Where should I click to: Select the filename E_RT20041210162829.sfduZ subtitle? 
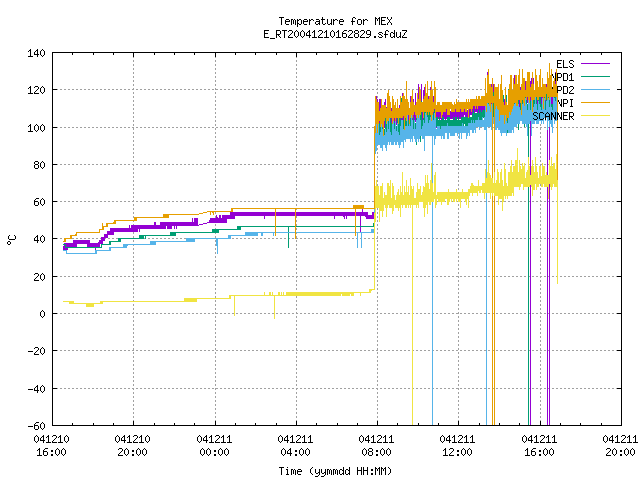click(335, 34)
